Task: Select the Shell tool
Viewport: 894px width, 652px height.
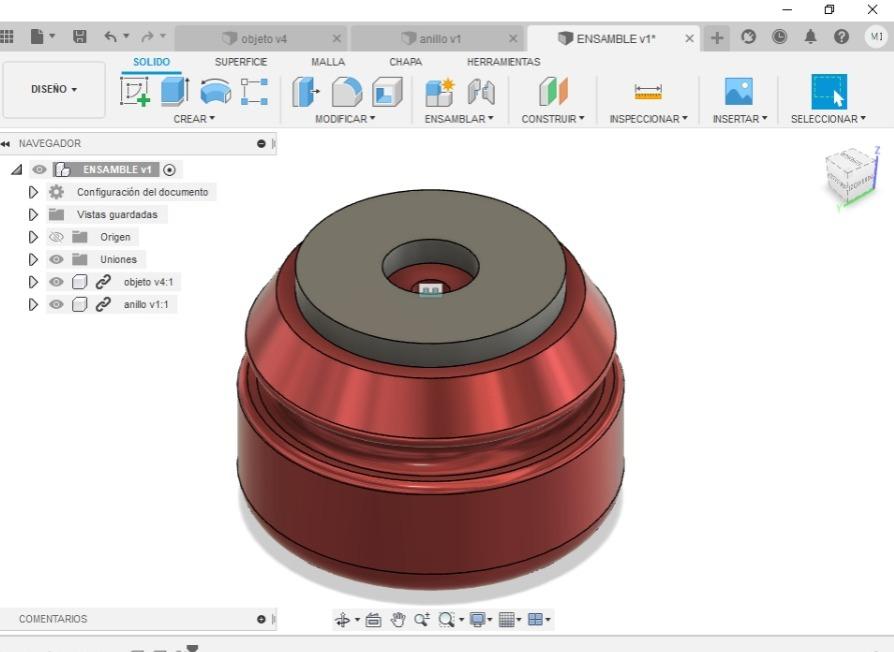Action: [x=387, y=92]
